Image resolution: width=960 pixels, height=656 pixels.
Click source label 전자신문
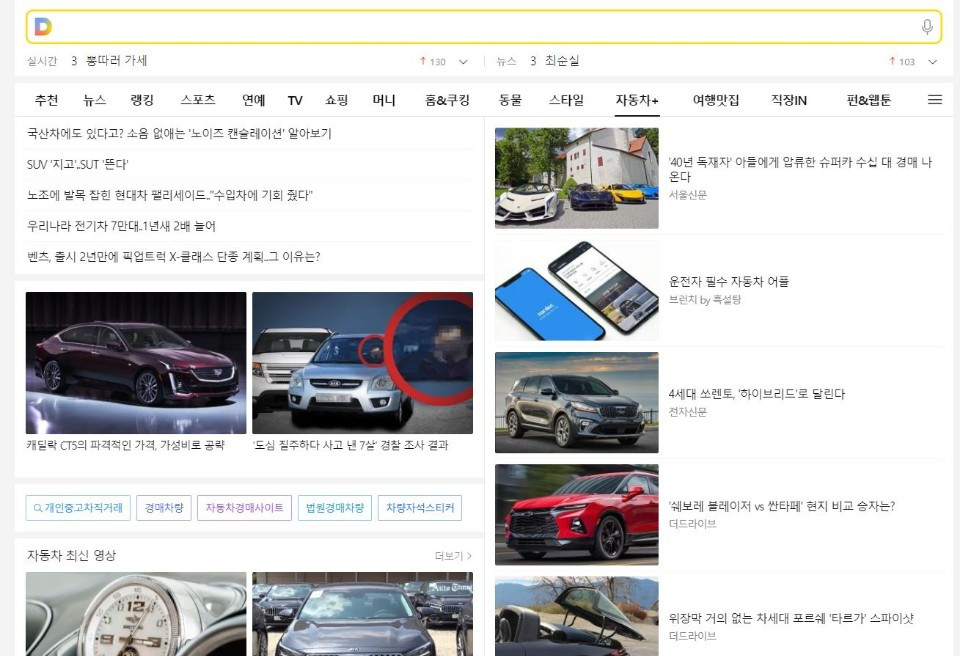[x=688, y=412]
